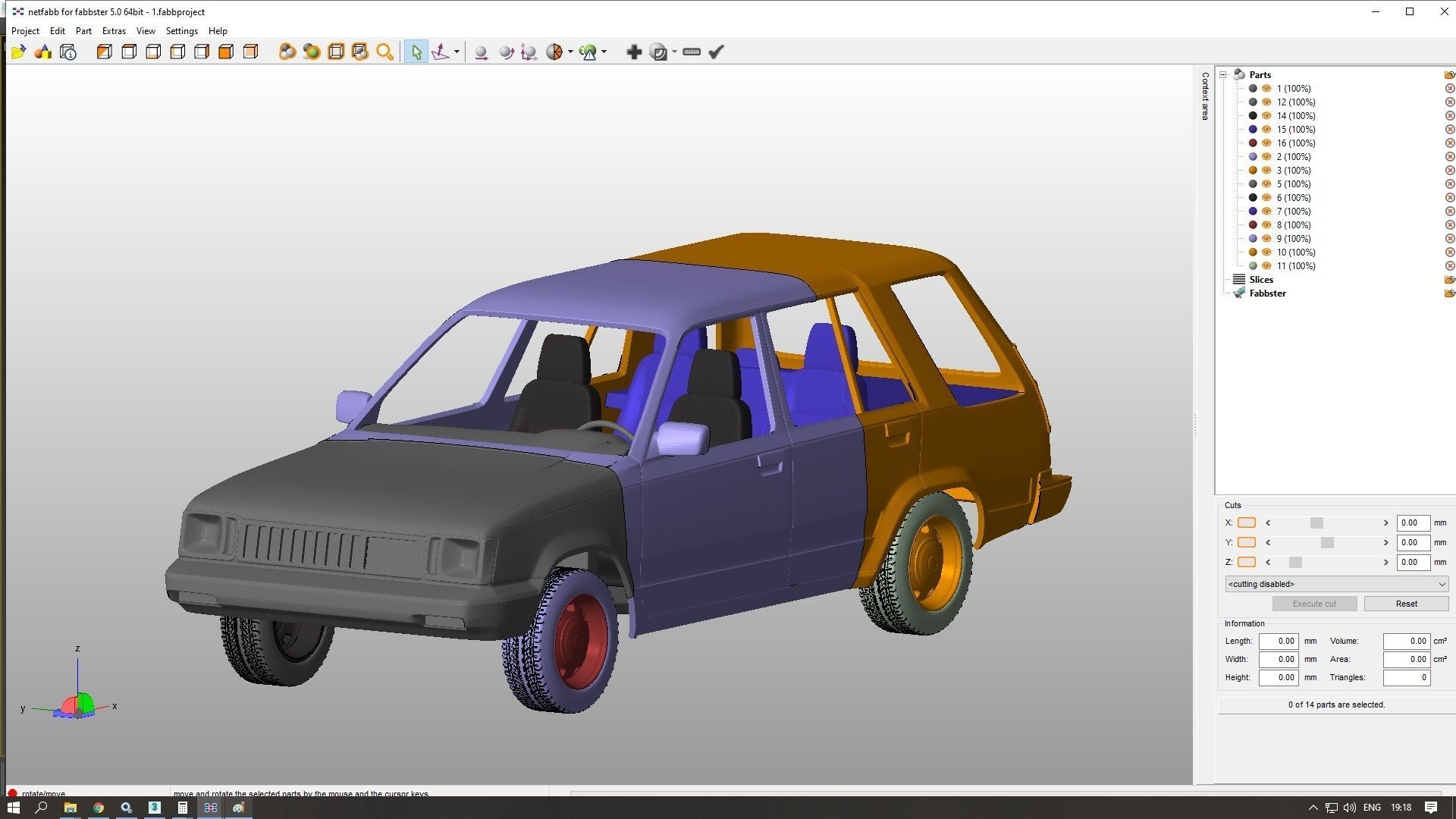Click the X cut slider handle
The width and height of the screenshot is (1456, 819).
tap(1316, 523)
